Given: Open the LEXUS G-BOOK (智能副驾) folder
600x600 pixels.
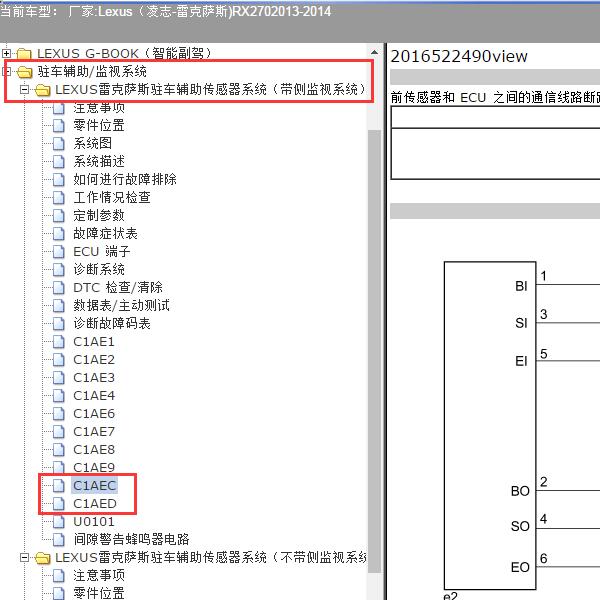Looking at the screenshot, I should [x=124, y=53].
